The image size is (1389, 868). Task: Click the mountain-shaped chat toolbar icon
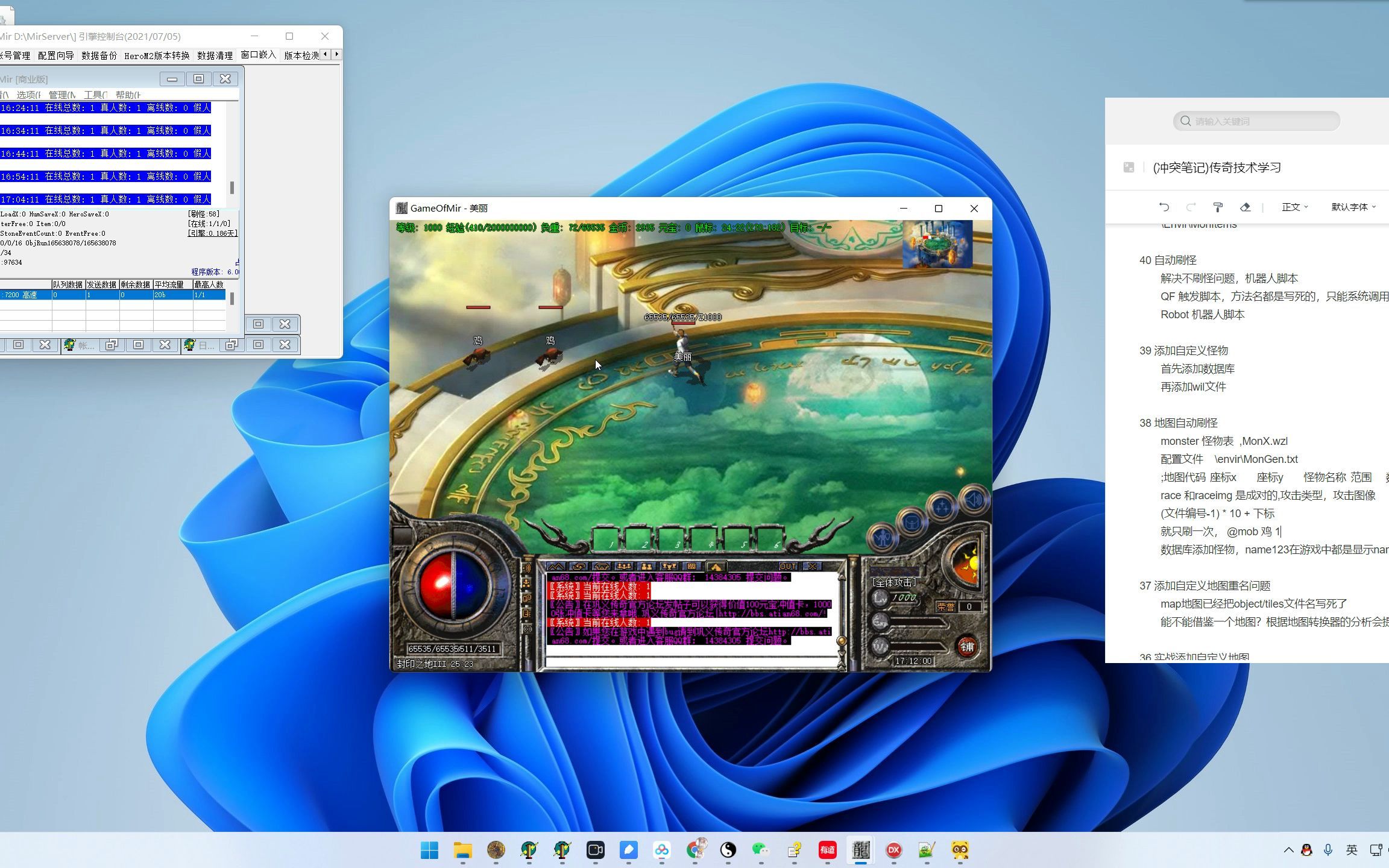[556, 567]
